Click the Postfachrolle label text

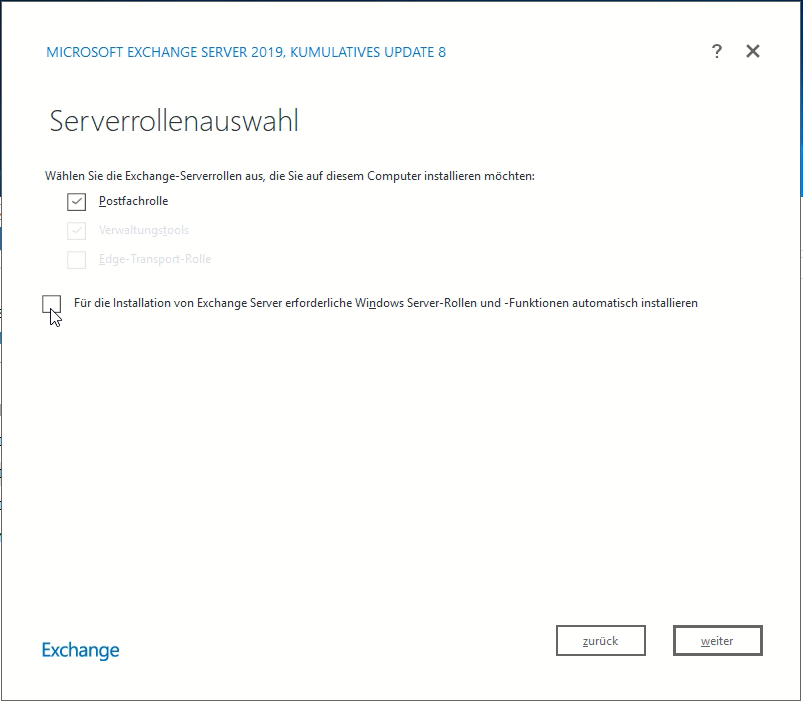click(133, 201)
